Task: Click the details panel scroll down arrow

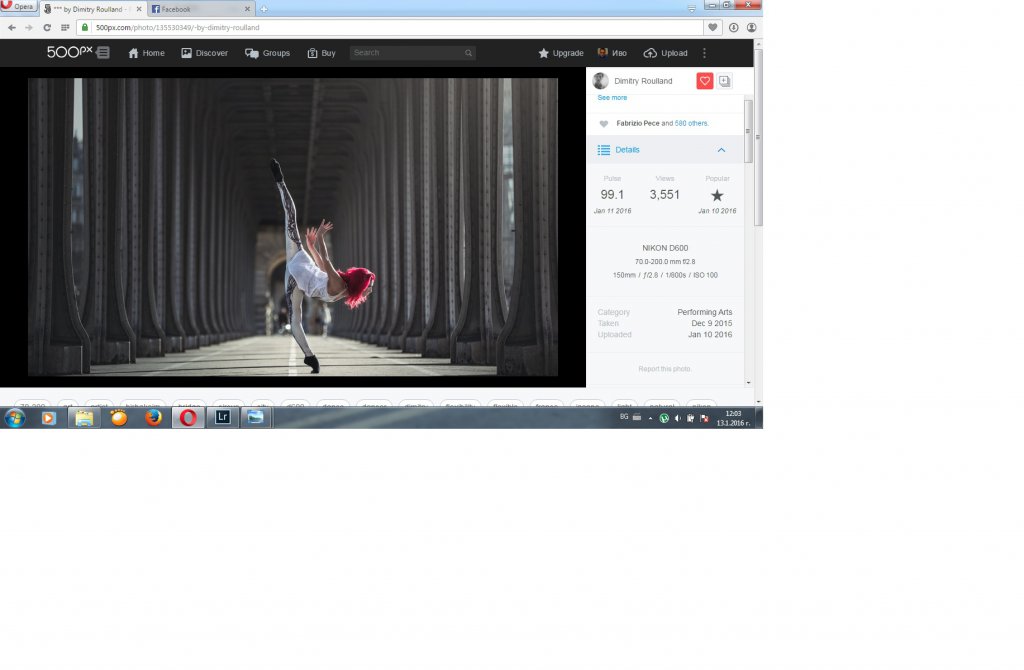Action: 748,383
